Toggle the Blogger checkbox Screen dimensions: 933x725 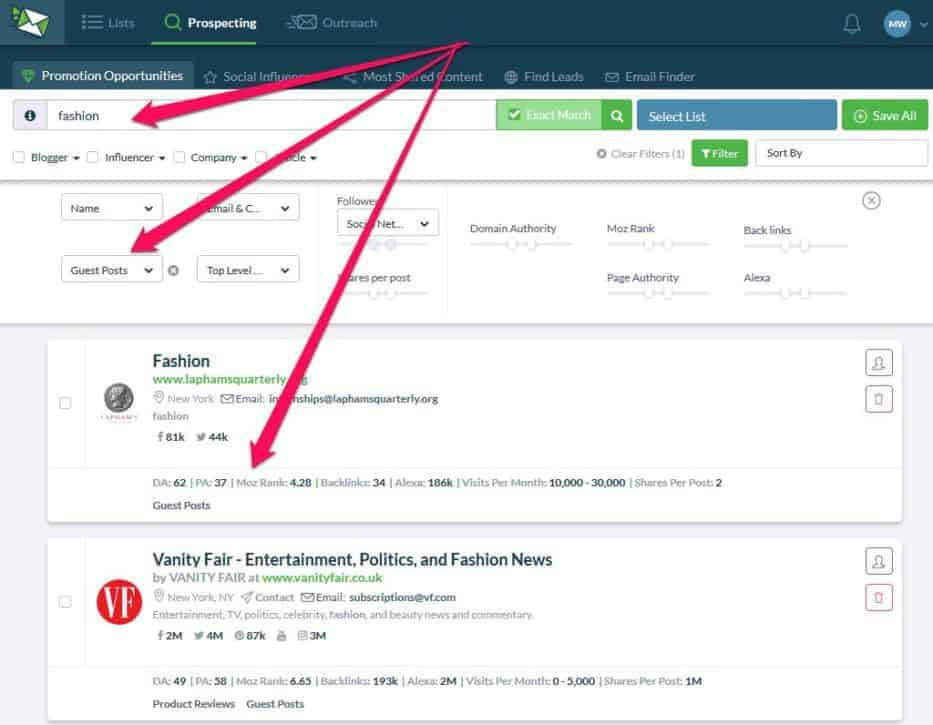tap(19, 157)
